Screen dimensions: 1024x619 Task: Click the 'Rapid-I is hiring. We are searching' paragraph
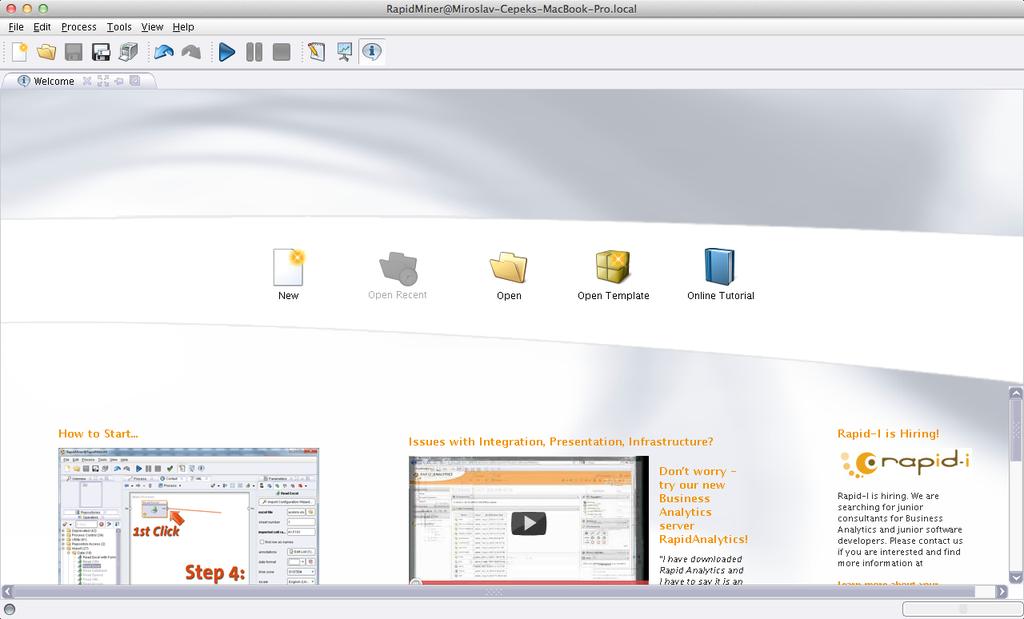900,530
